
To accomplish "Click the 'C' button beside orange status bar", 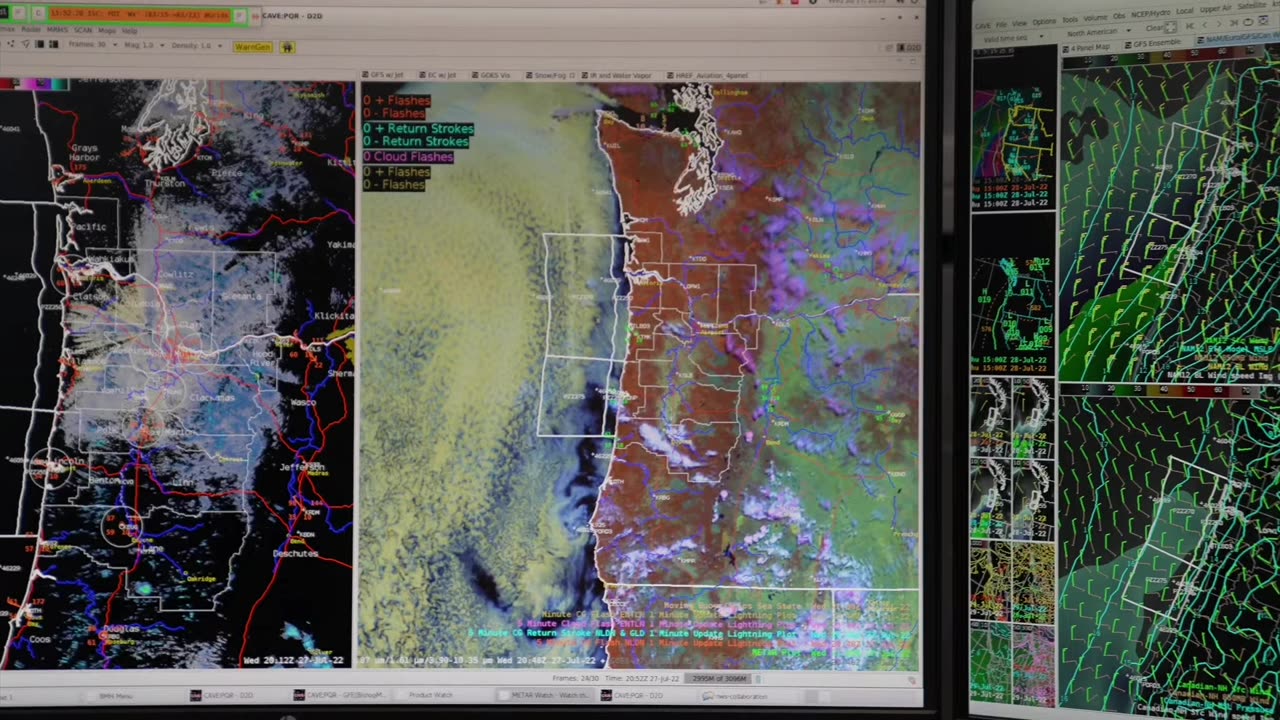I will pos(38,13).
